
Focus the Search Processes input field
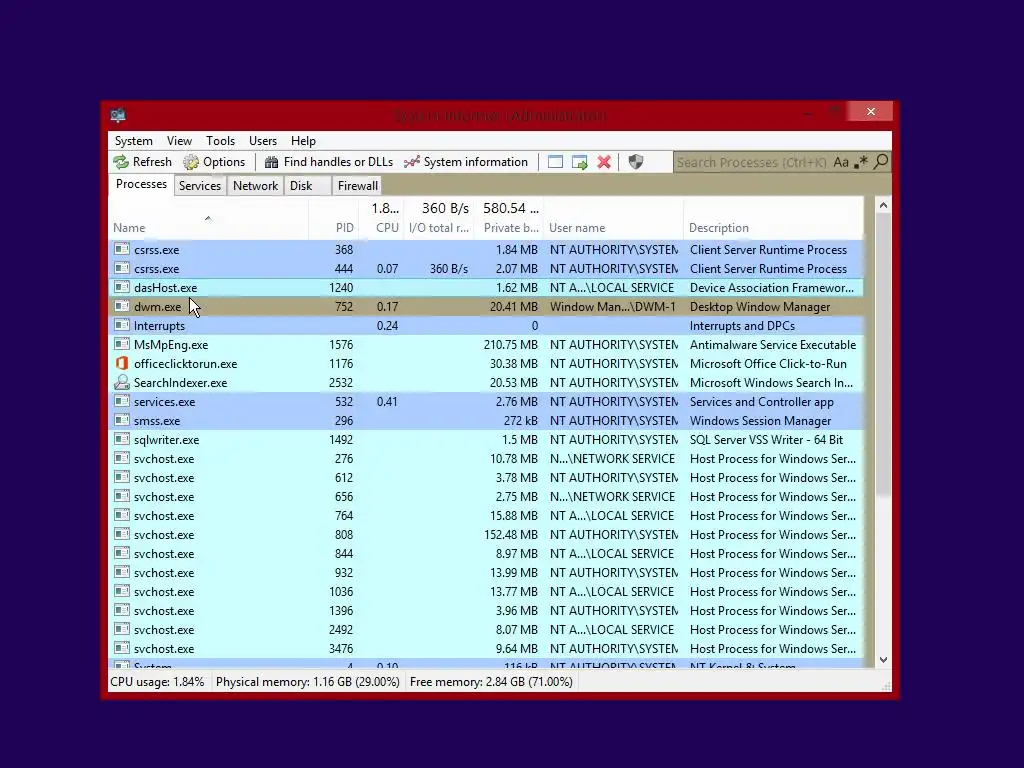pyautogui.click(x=752, y=162)
